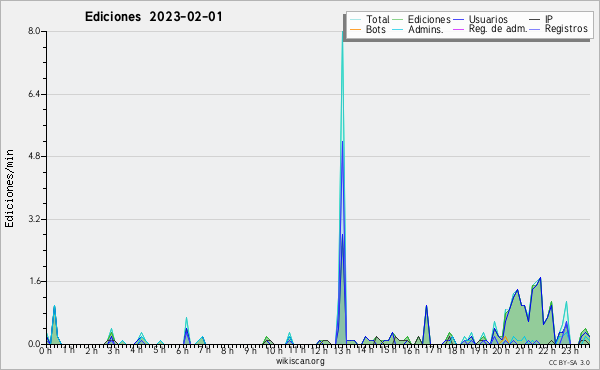Click the y-axis value 1.6

34,281
